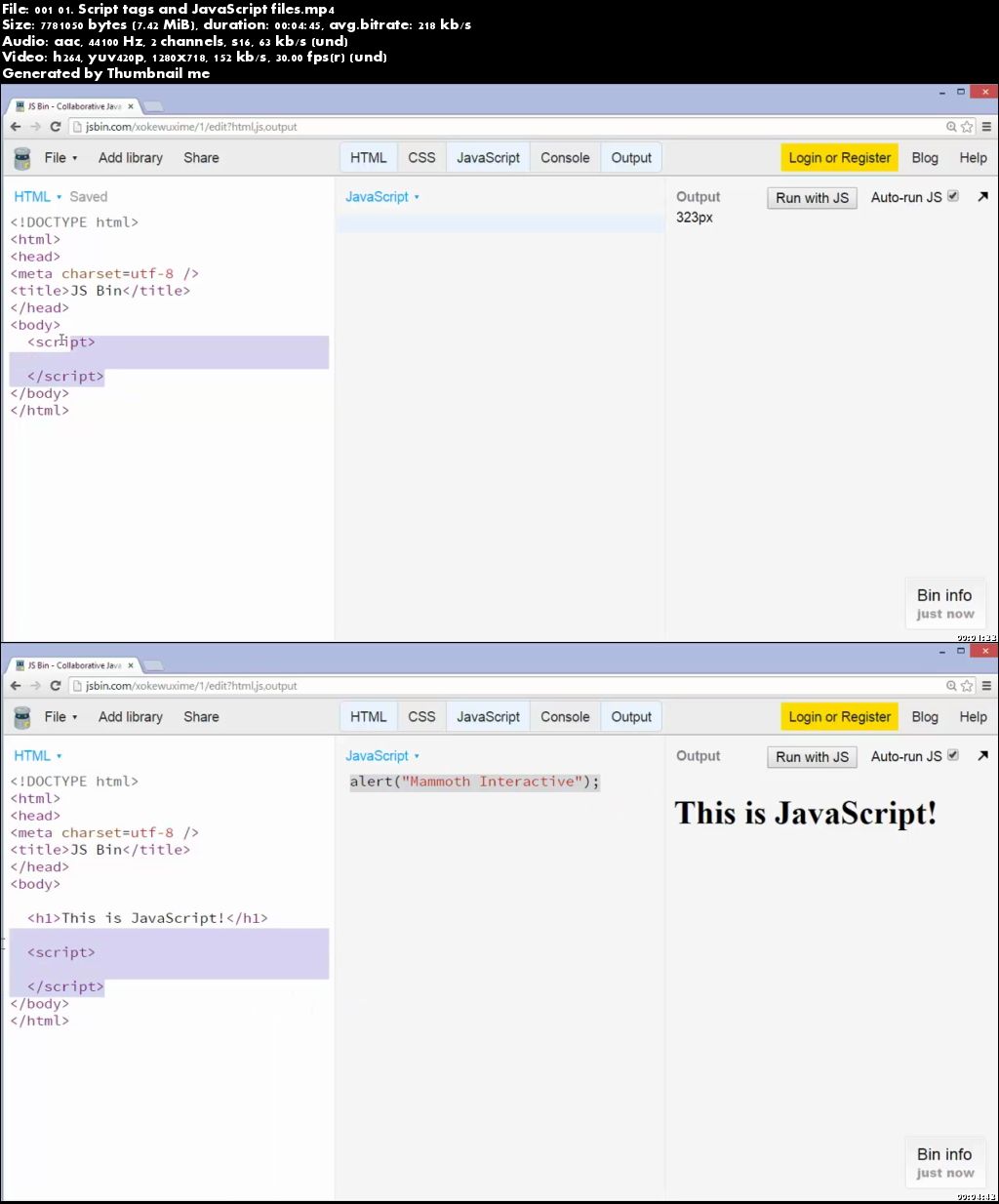The width and height of the screenshot is (999, 1204).
Task: Open the File dropdown in lower frame
Action: click(60, 717)
